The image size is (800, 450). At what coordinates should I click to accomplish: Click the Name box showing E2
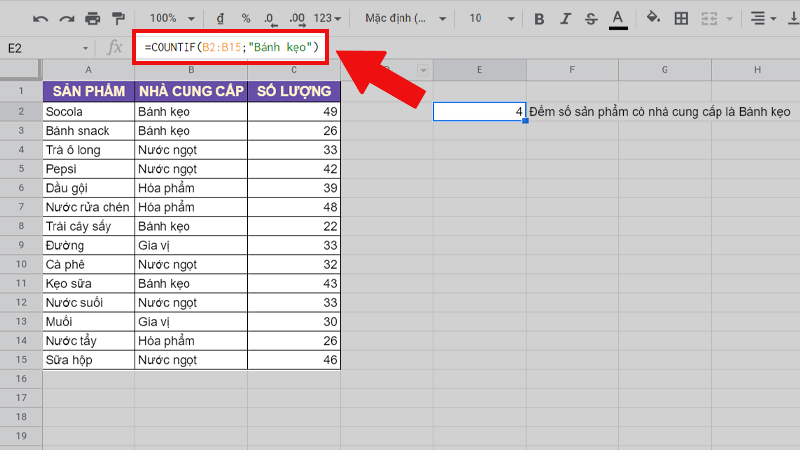click(45, 48)
